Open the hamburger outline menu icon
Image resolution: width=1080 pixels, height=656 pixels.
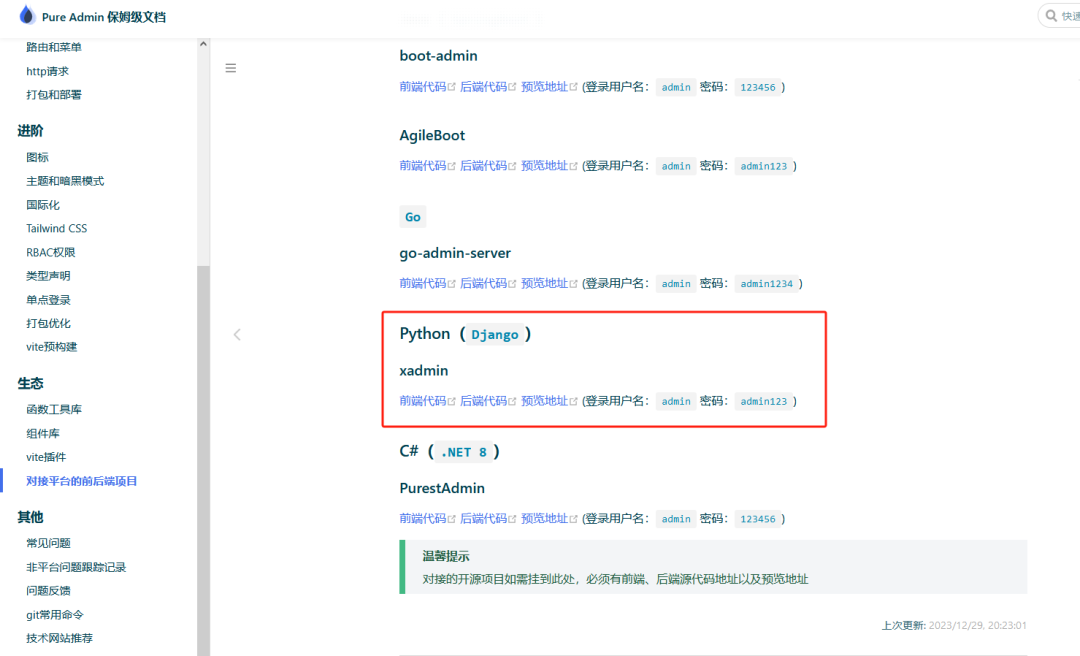coord(231,68)
